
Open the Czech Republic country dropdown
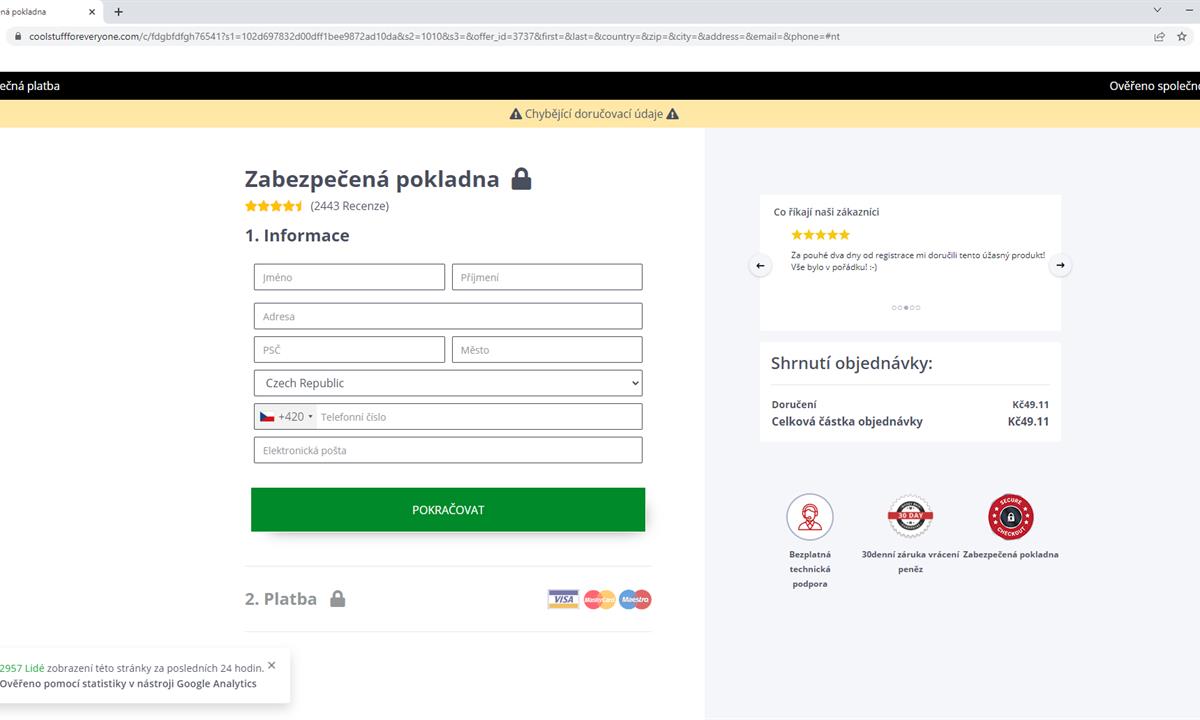coord(448,383)
